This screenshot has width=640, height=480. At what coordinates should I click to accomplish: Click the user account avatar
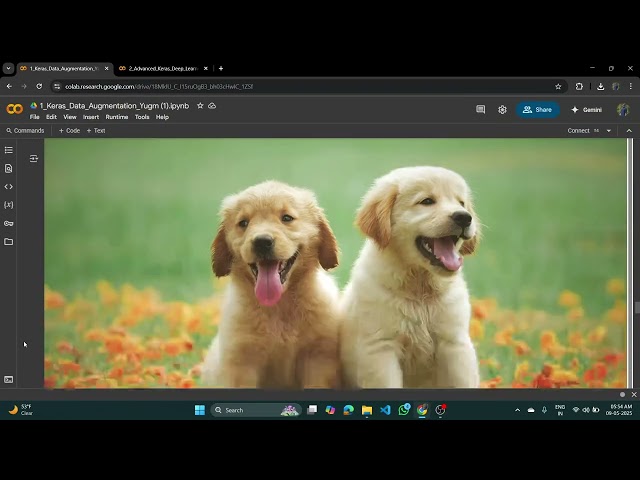623,109
